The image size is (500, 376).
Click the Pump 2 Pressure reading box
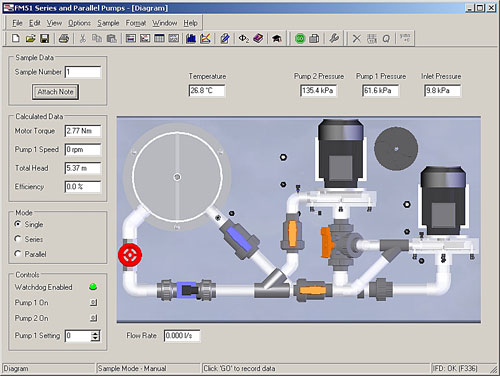point(318,91)
